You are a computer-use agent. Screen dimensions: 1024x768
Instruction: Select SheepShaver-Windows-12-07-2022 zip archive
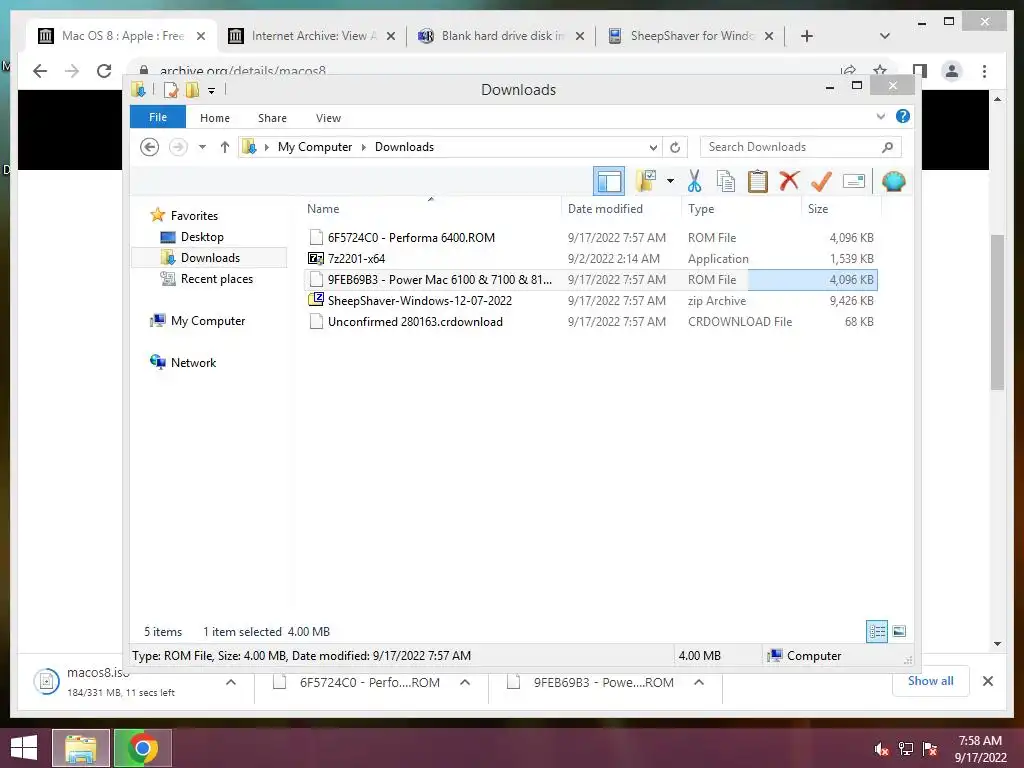coord(592,300)
